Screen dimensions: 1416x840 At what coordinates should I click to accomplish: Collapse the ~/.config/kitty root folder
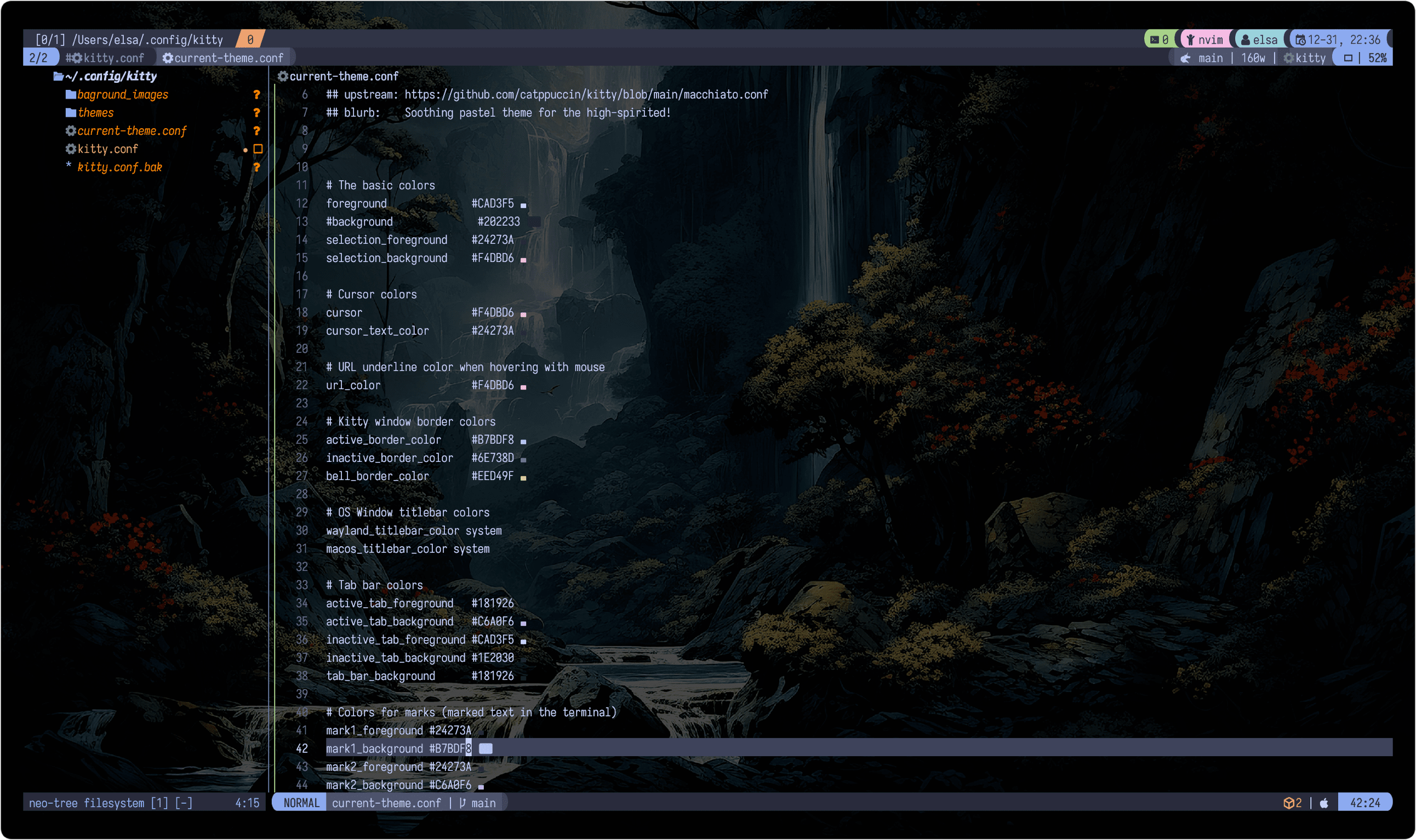[x=110, y=76]
